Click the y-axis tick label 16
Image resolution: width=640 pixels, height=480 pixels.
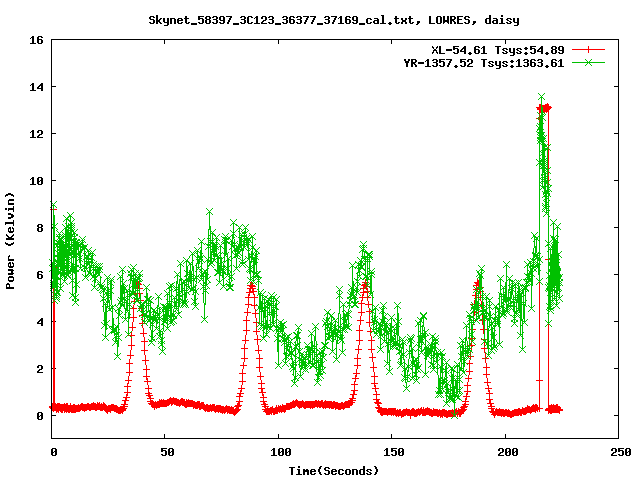(36, 40)
